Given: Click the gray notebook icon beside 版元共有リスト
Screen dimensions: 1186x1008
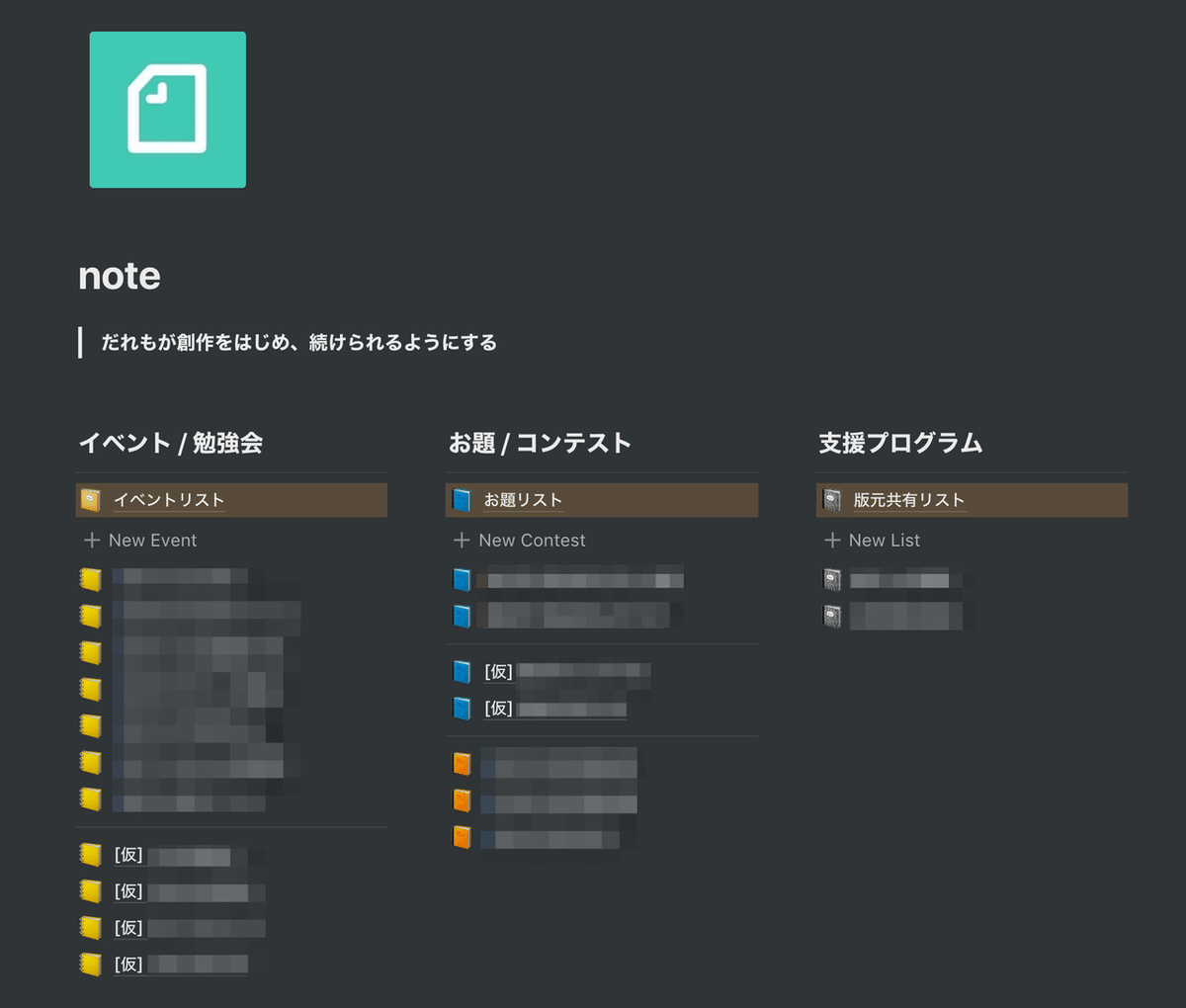Looking at the screenshot, I should pos(832,500).
